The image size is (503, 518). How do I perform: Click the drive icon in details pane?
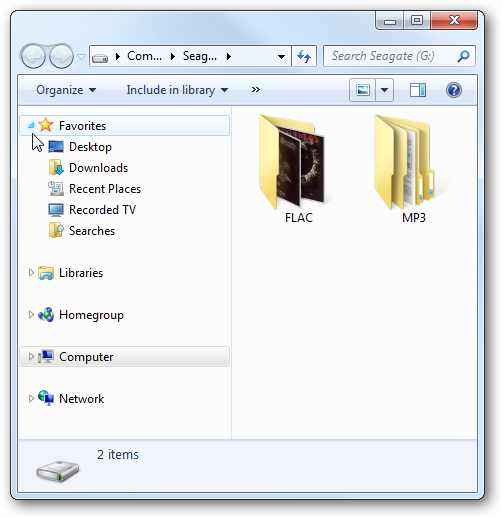click(x=58, y=471)
